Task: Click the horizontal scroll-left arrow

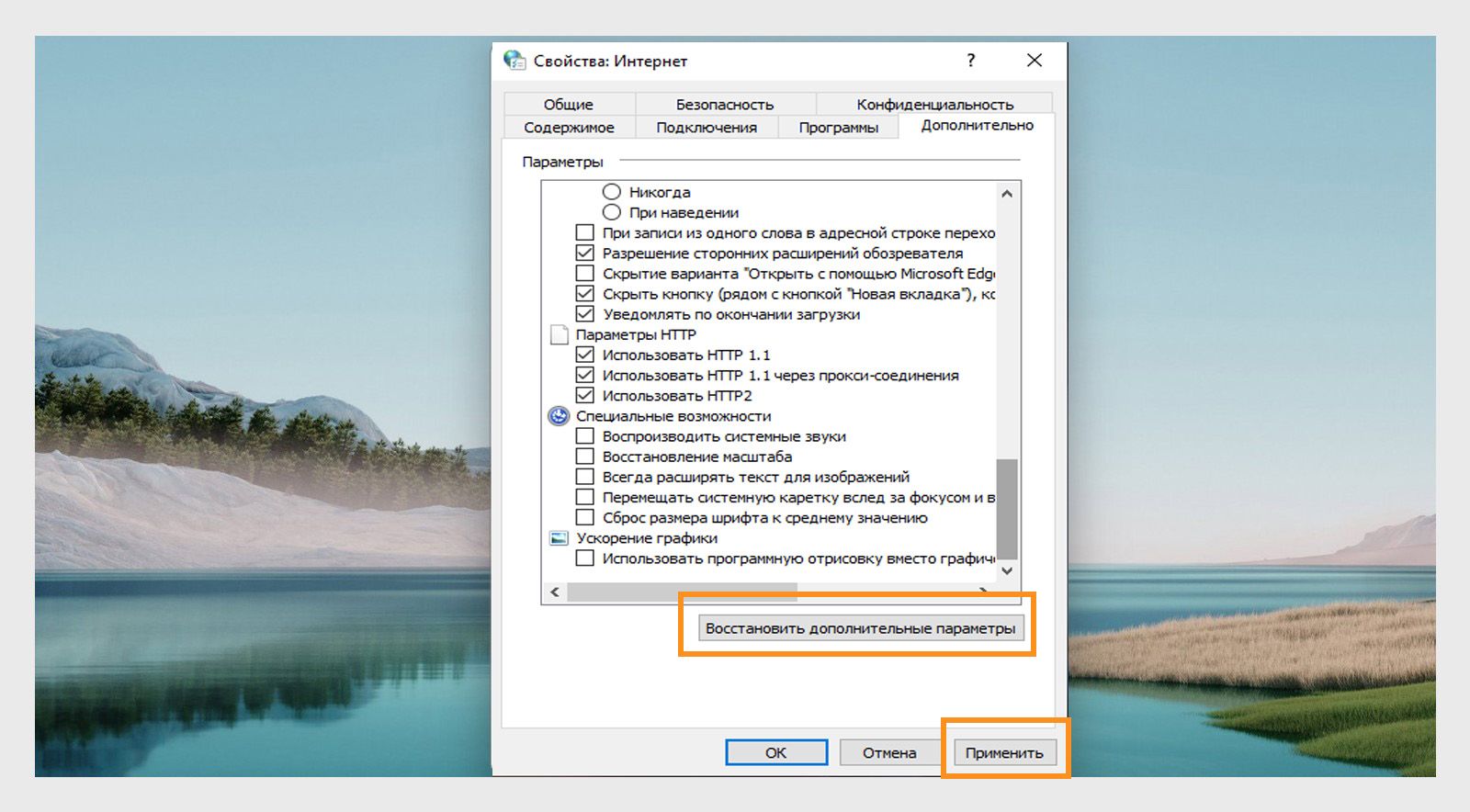Action: coord(554,592)
